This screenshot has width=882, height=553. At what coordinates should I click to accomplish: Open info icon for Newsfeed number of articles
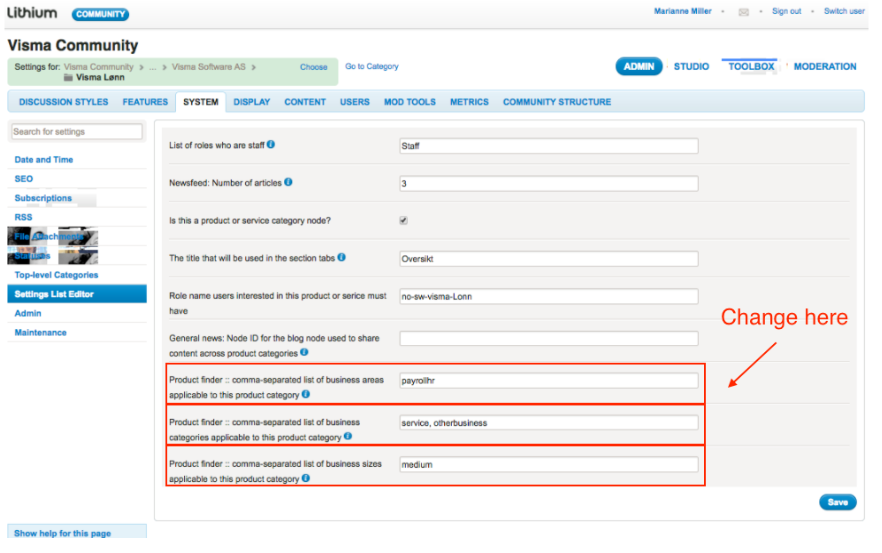(x=288, y=182)
